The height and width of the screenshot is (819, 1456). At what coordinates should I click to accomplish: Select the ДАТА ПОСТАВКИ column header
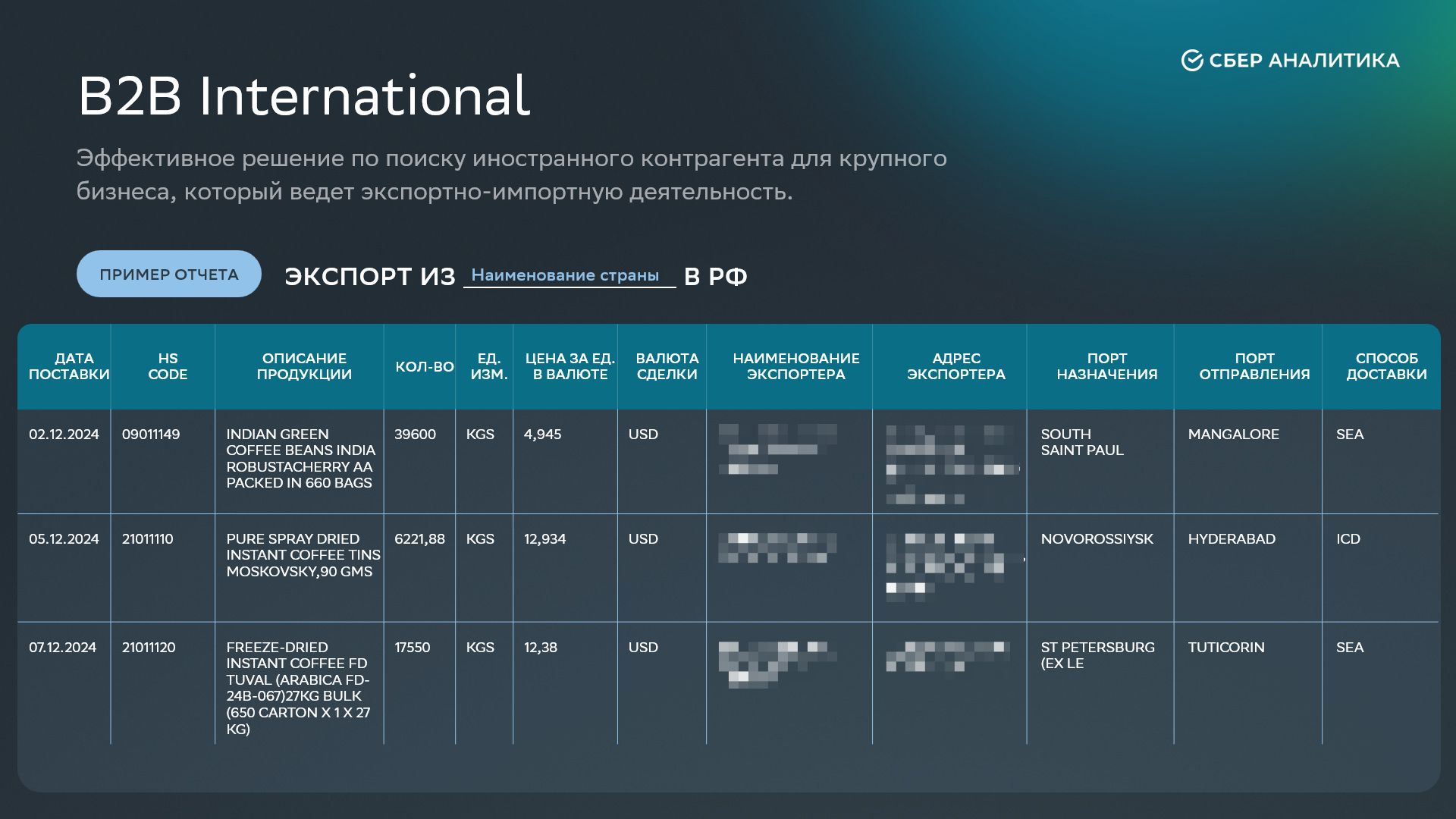[x=69, y=366]
